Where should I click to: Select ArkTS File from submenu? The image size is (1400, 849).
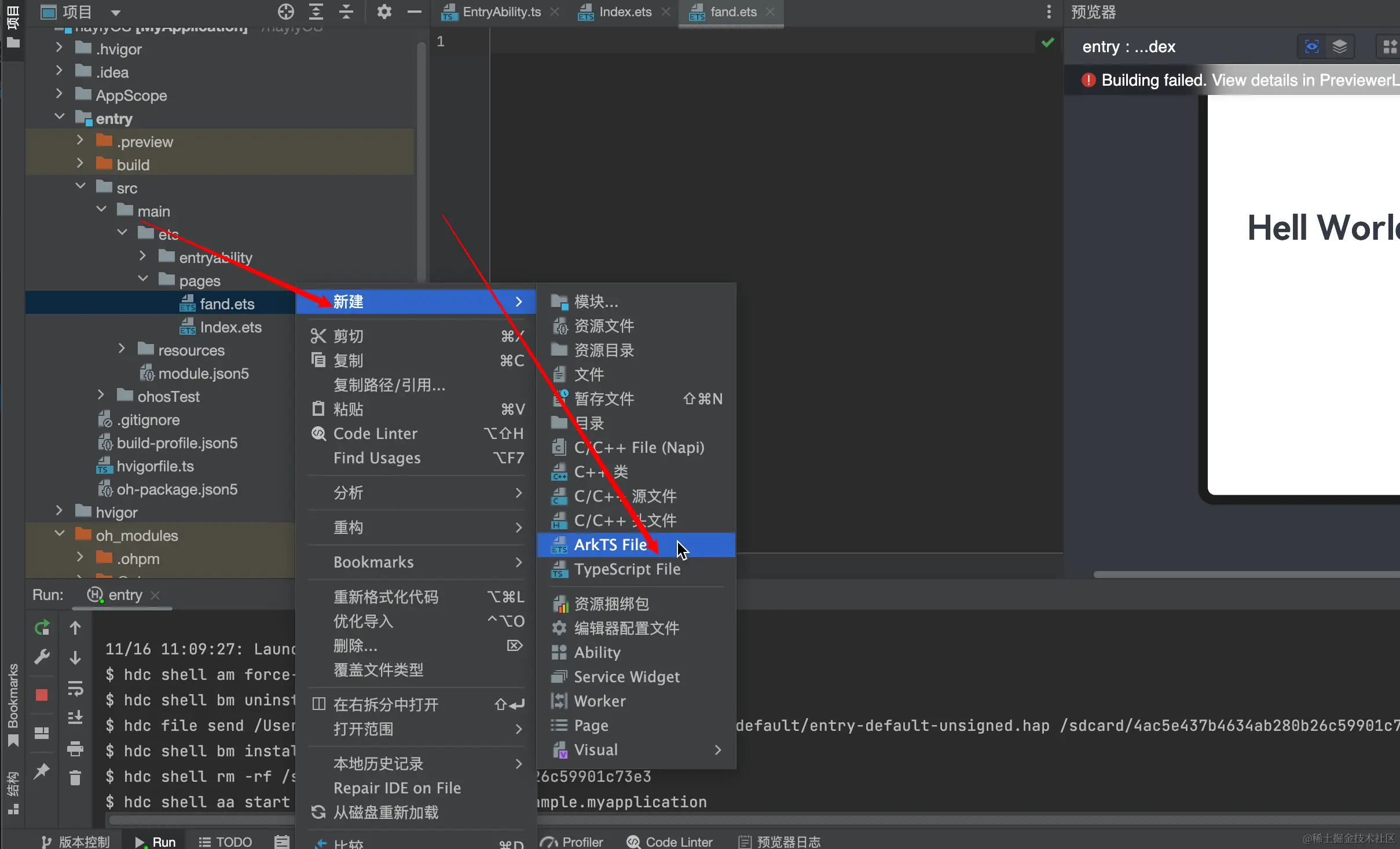pos(610,544)
